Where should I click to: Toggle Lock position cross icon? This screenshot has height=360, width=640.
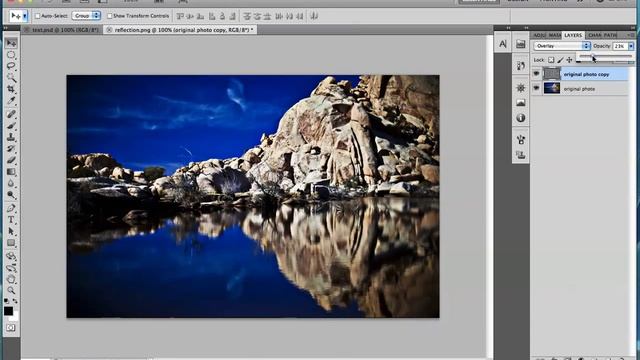(x=569, y=60)
